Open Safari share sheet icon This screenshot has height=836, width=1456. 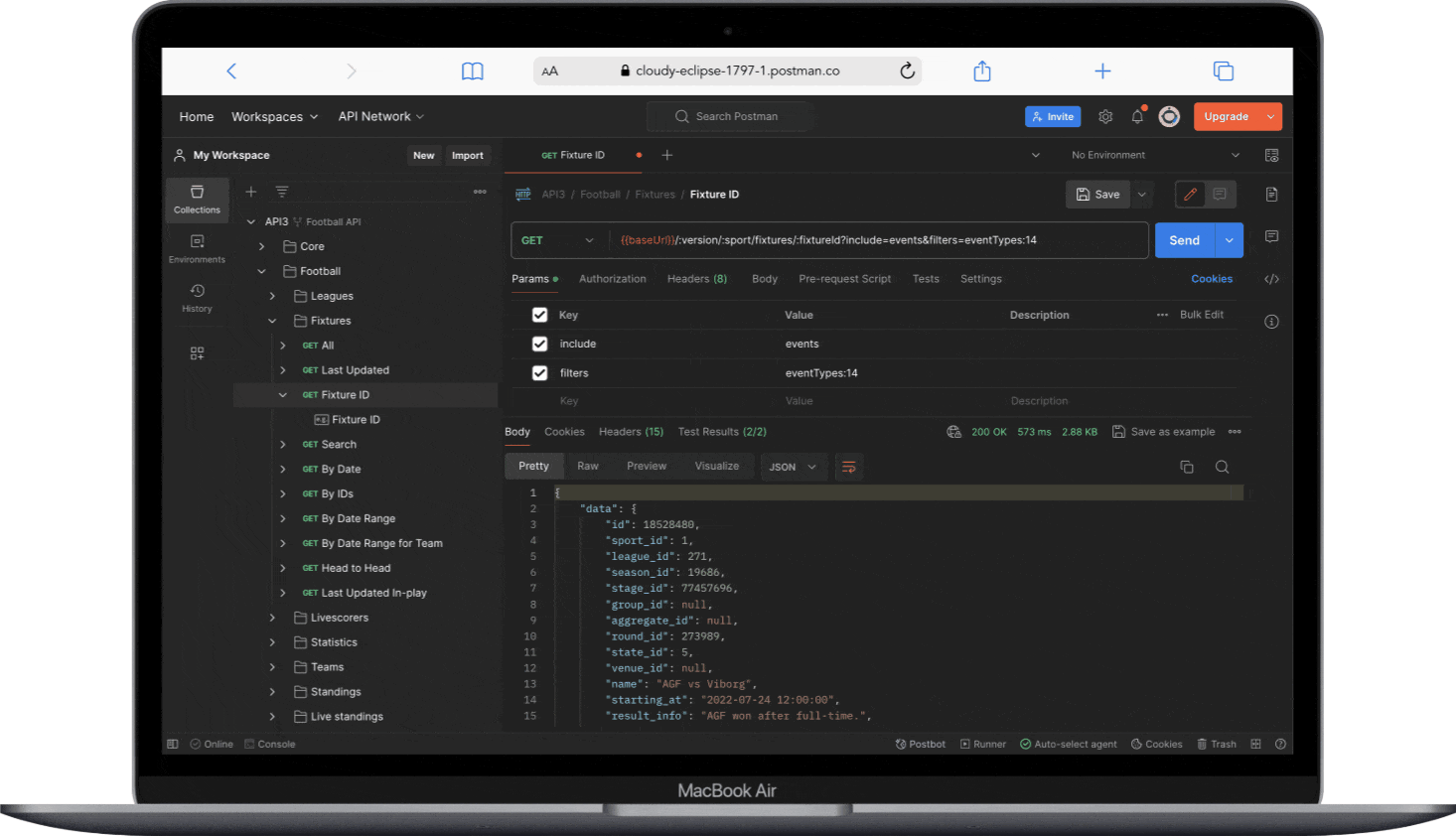pyautogui.click(x=982, y=70)
